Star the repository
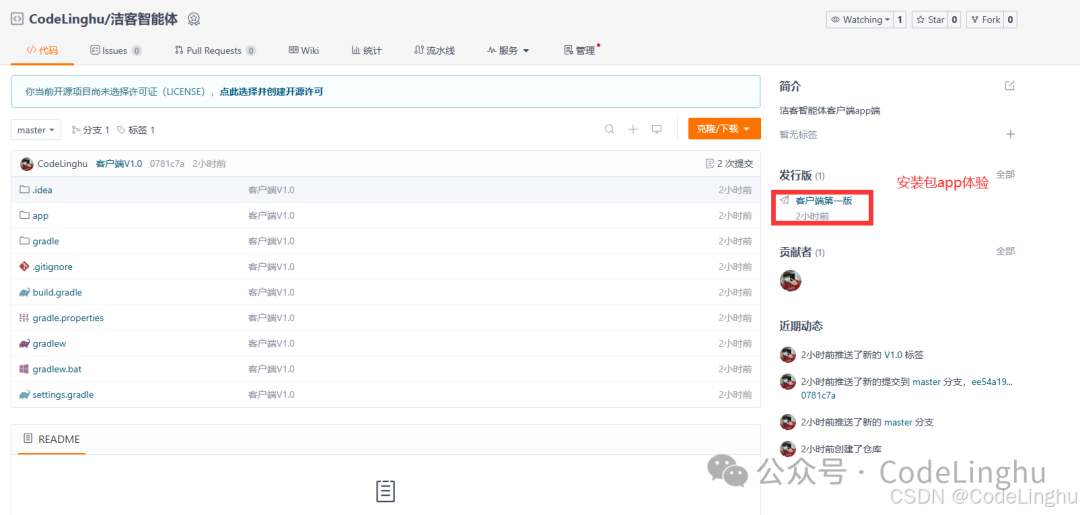 tap(930, 20)
